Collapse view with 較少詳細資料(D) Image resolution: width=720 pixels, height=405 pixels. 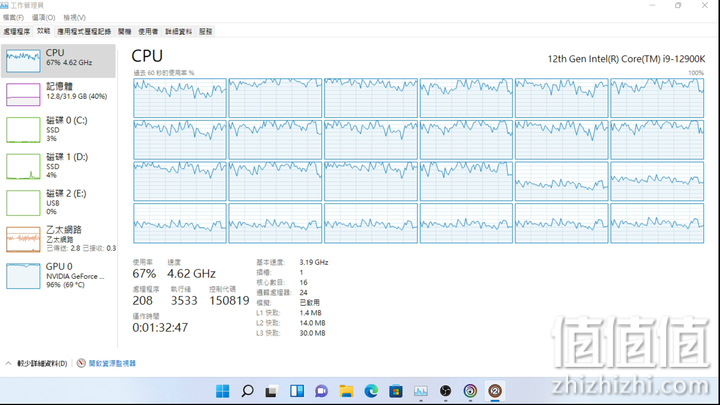pyautogui.click(x=37, y=363)
